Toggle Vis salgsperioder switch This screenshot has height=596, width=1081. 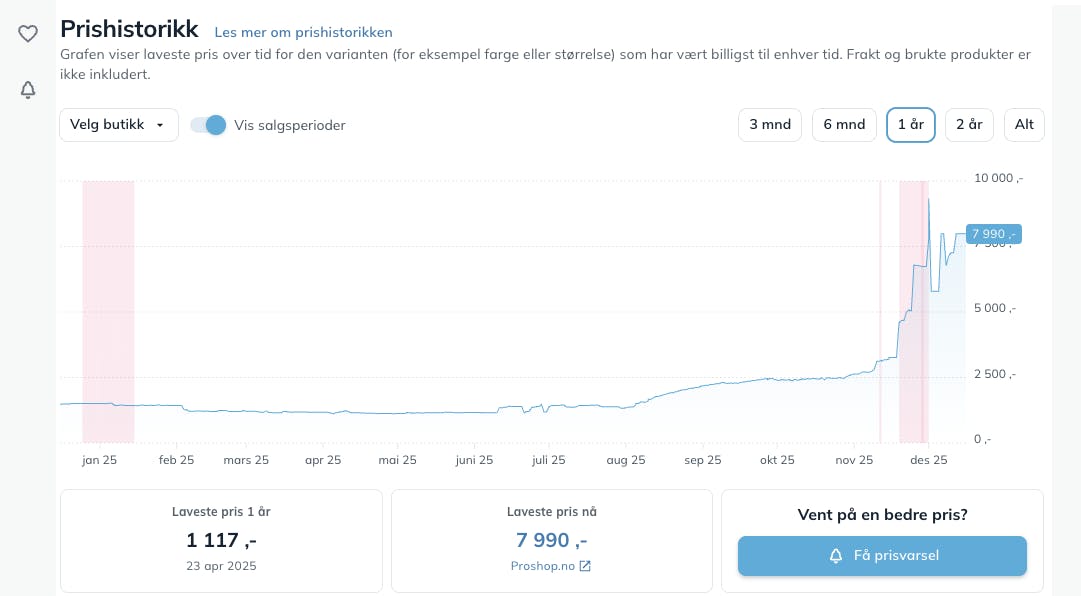coord(209,125)
